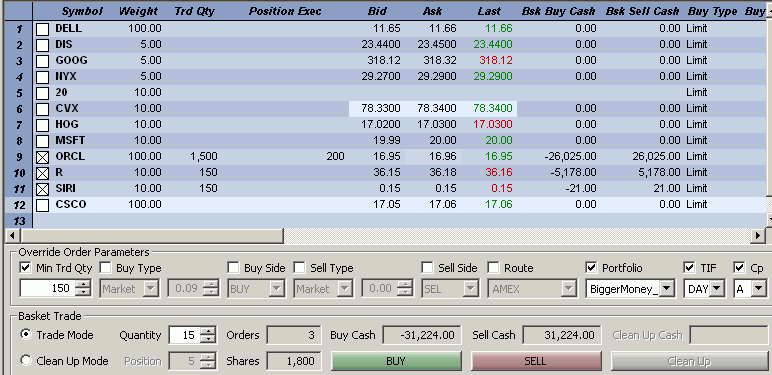
Task: Sort by the Symbol column header
Action: point(82,11)
